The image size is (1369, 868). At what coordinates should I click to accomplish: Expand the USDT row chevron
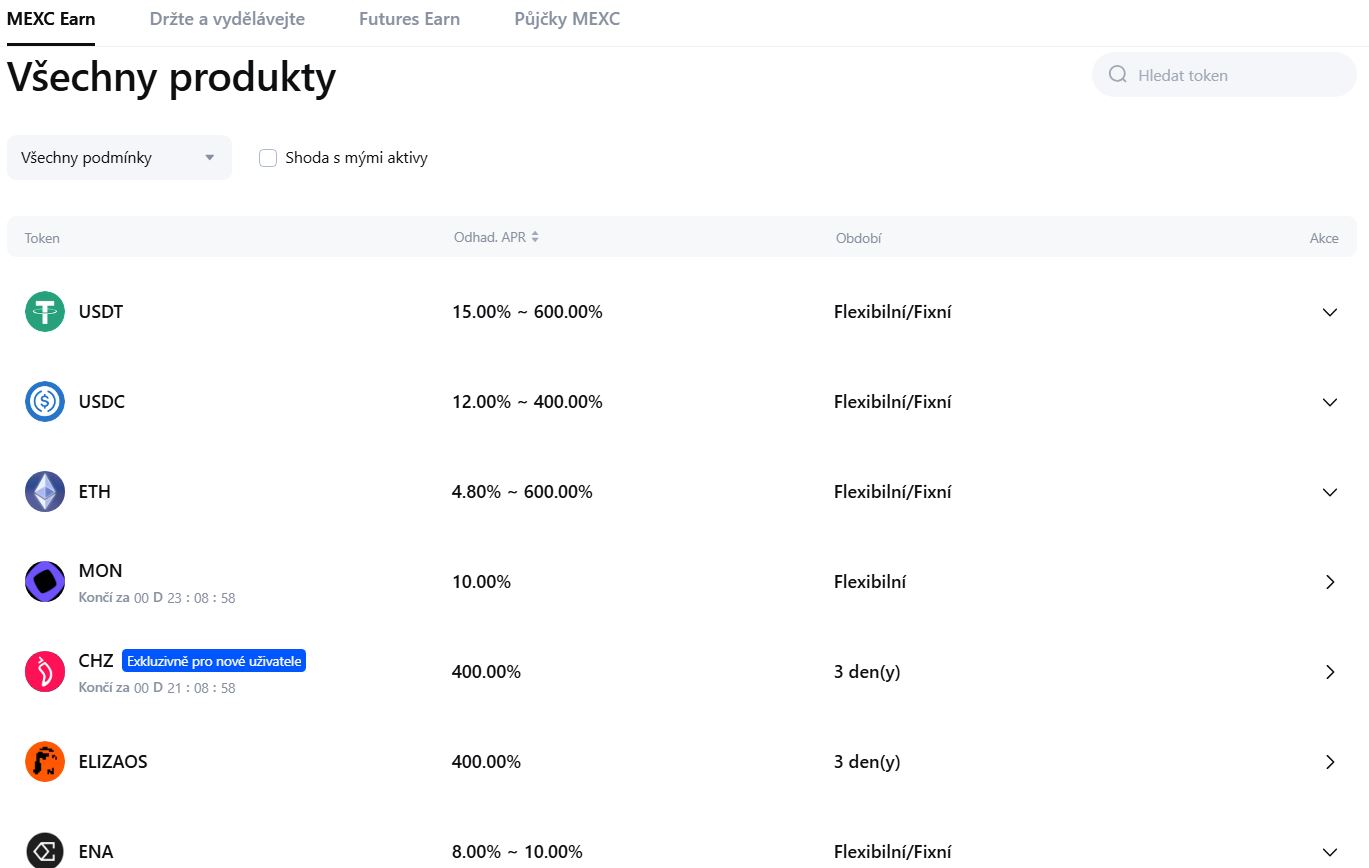click(1329, 312)
